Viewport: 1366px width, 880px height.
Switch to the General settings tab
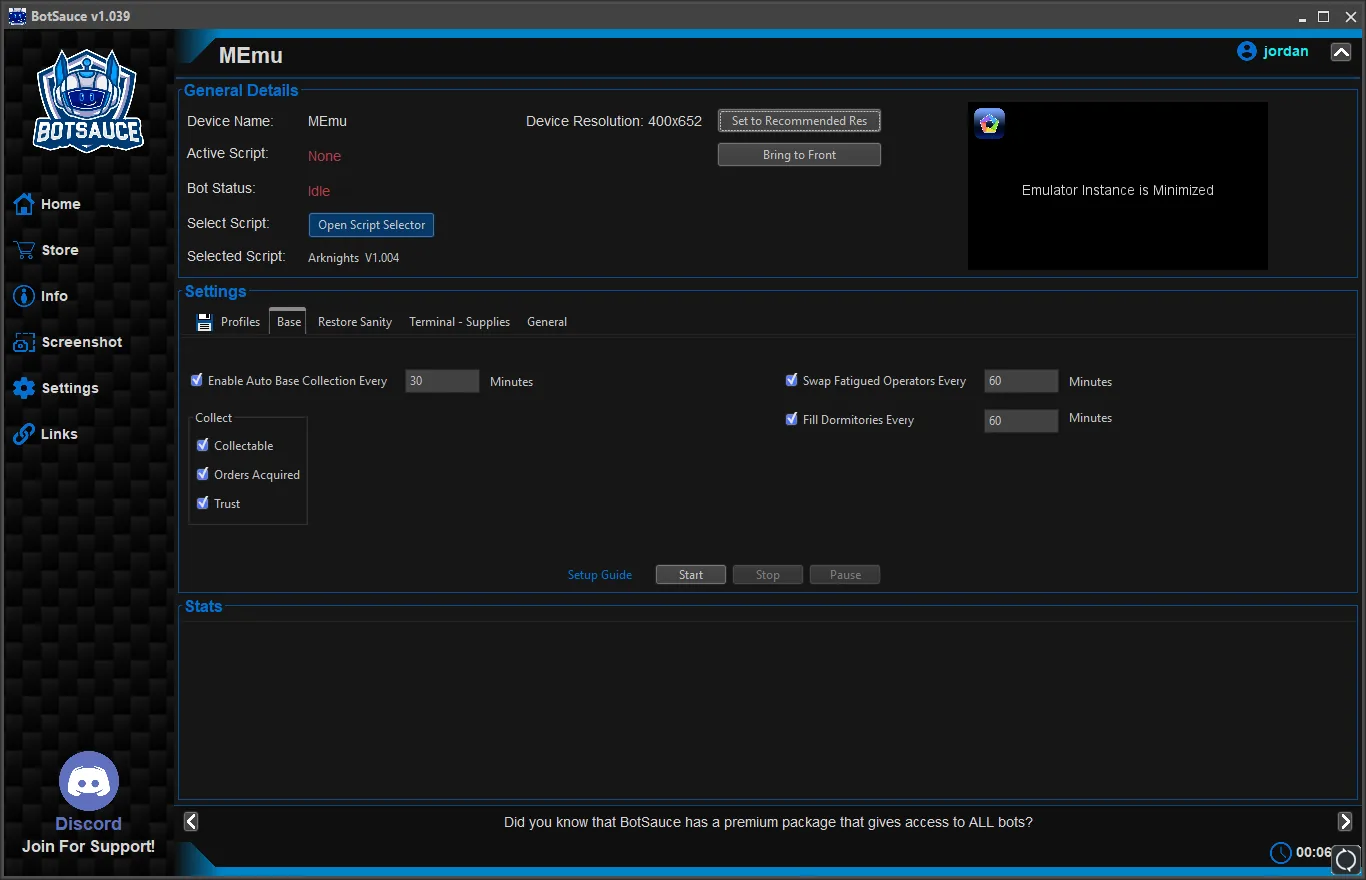pyautogui.click(x=547, y=322)
